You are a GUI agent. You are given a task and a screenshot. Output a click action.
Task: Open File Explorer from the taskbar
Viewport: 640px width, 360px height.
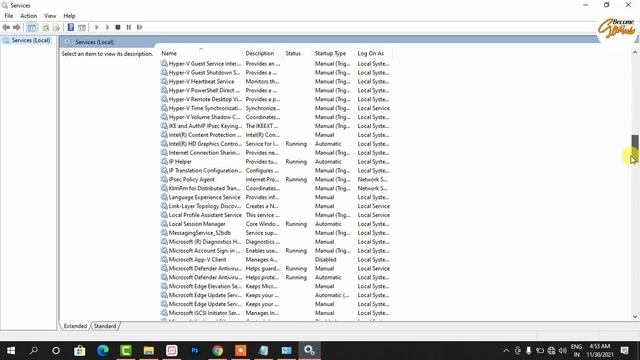tap(149, 351)
